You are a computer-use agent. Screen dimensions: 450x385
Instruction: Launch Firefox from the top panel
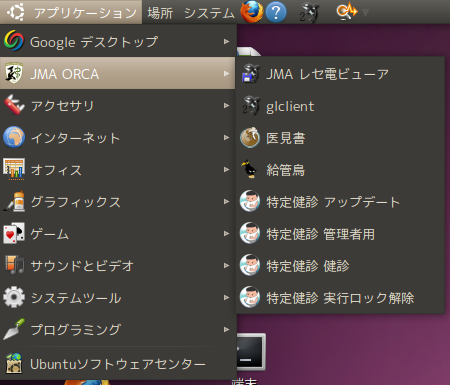[252, 12]
